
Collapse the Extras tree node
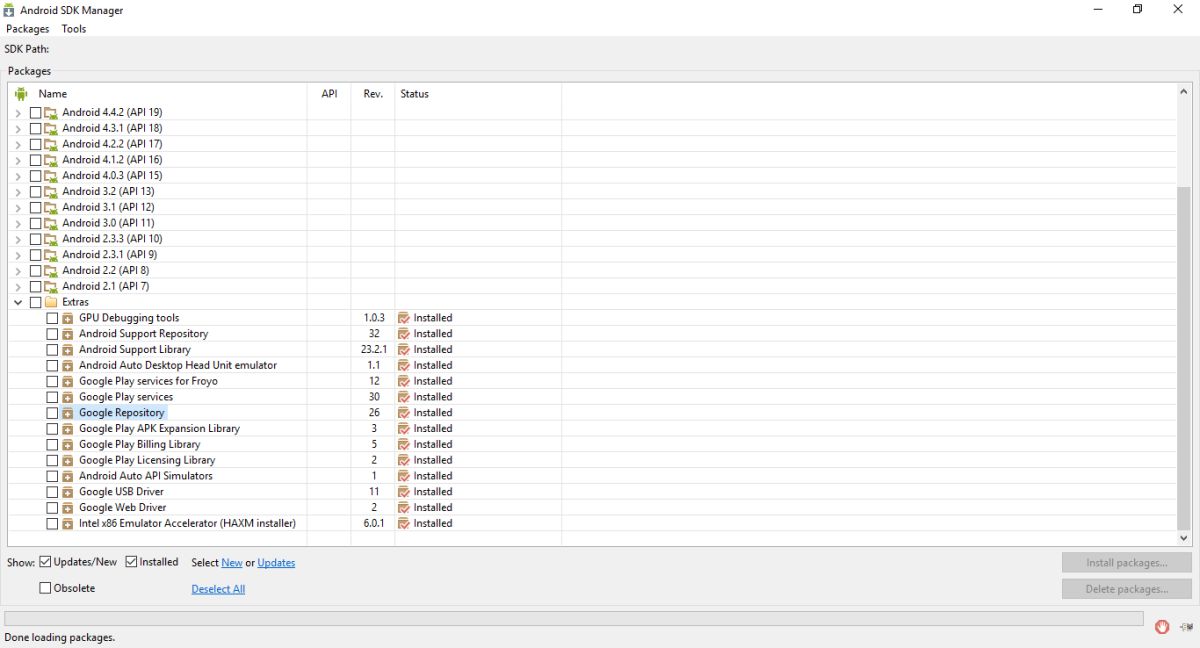(x=18, y=302)
